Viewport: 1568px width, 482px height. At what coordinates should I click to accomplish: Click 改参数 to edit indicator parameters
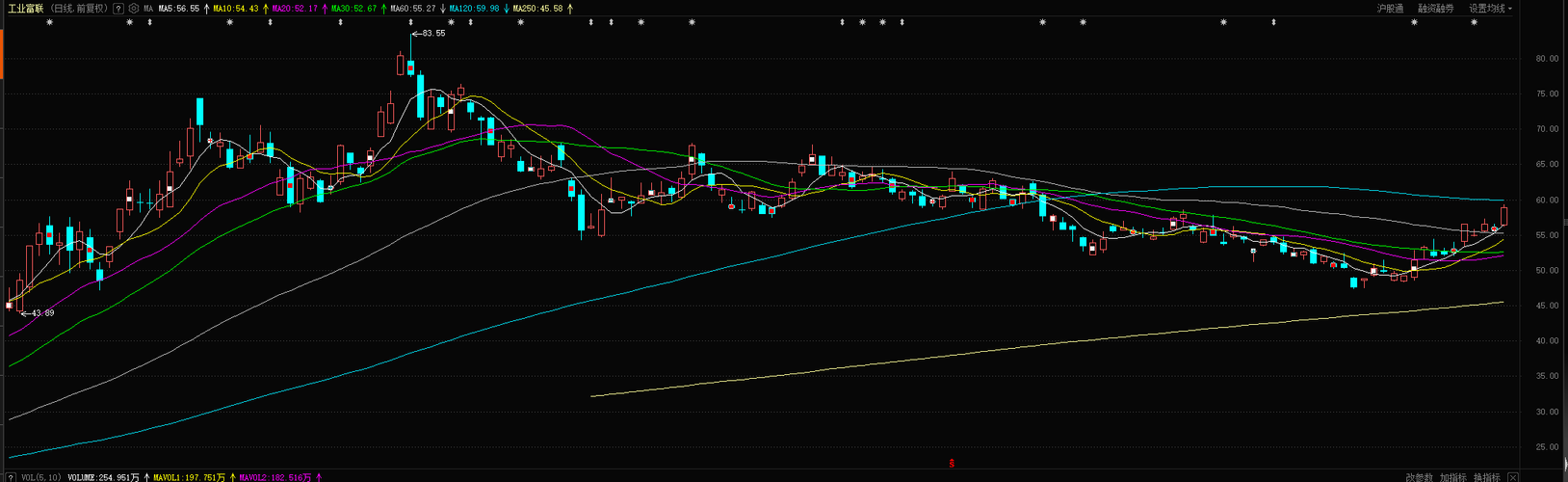point(1419,477)
